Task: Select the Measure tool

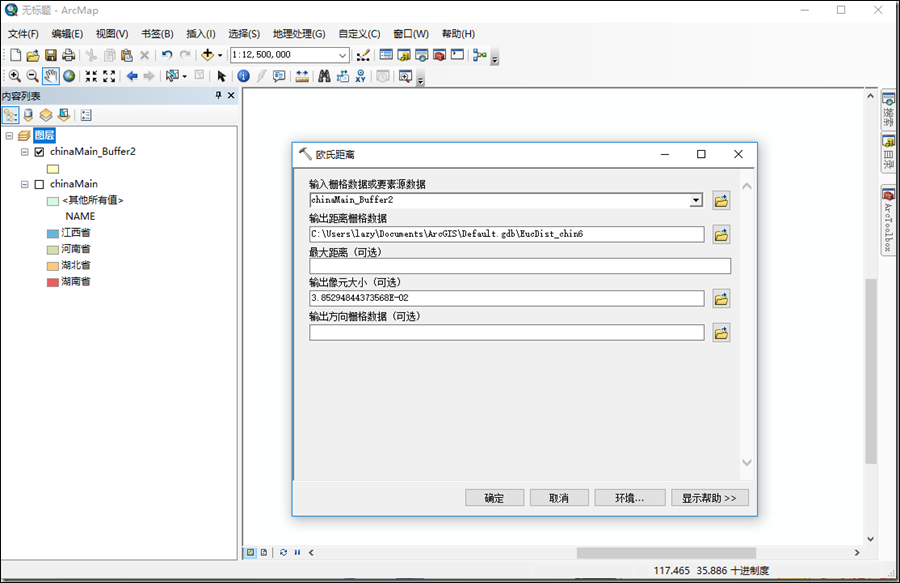Action: tap(302, 75)
